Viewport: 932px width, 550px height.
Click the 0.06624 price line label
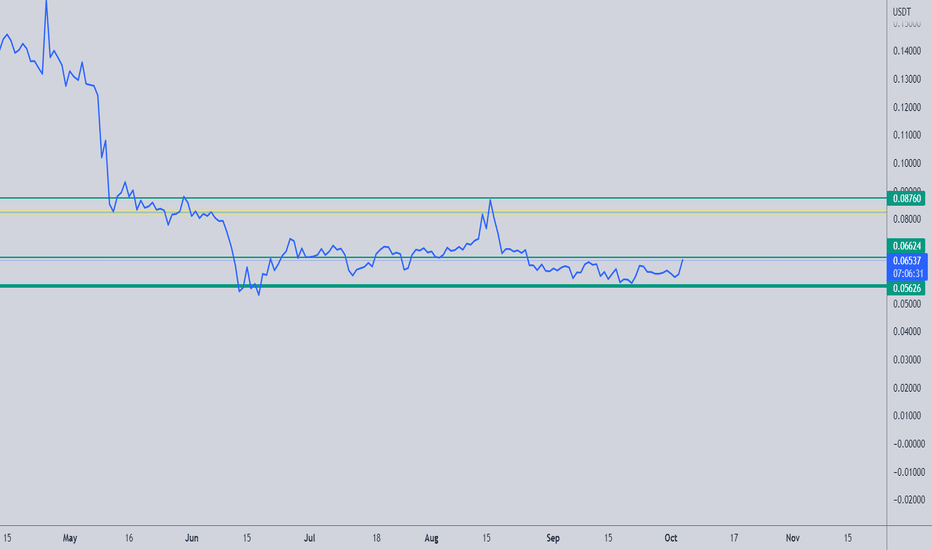point(906,246)
